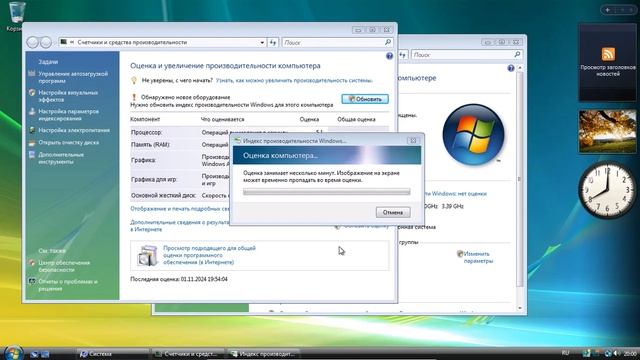Click the clock gadget on the sidebar
Viewport: 640px width, 360px height.
click(608, 189)
